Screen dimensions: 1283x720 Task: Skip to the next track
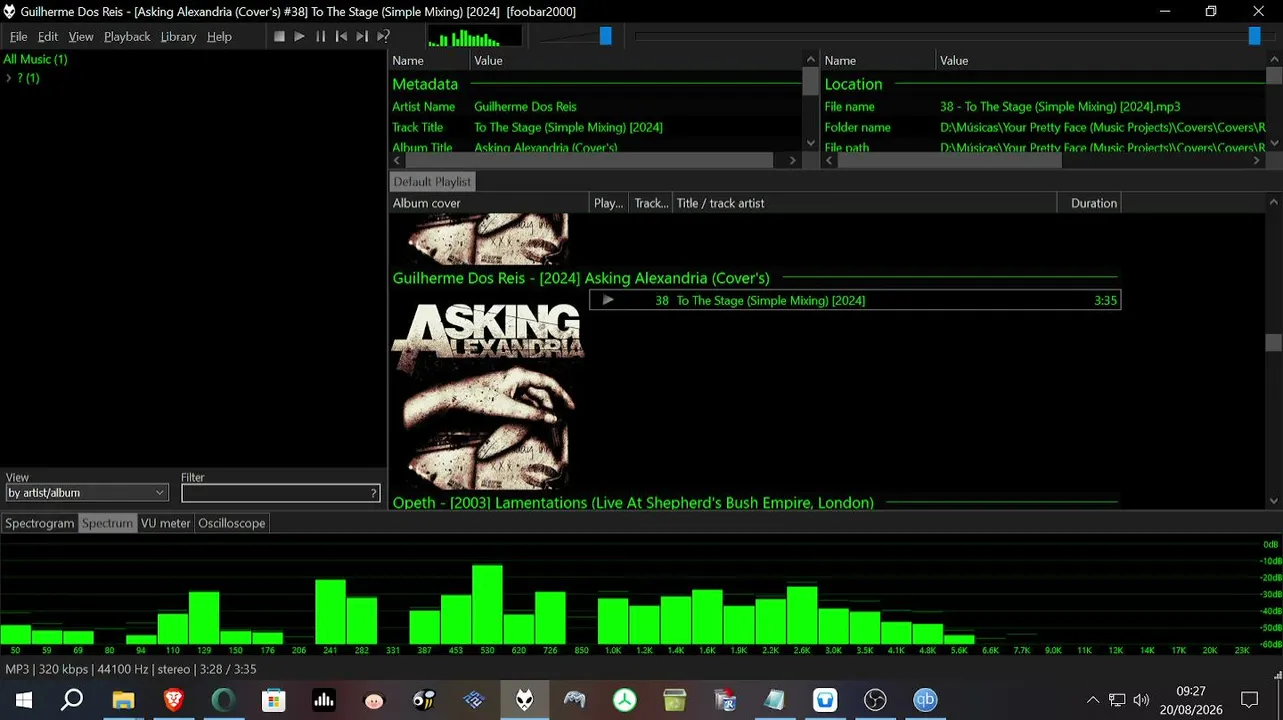point(362,37)
